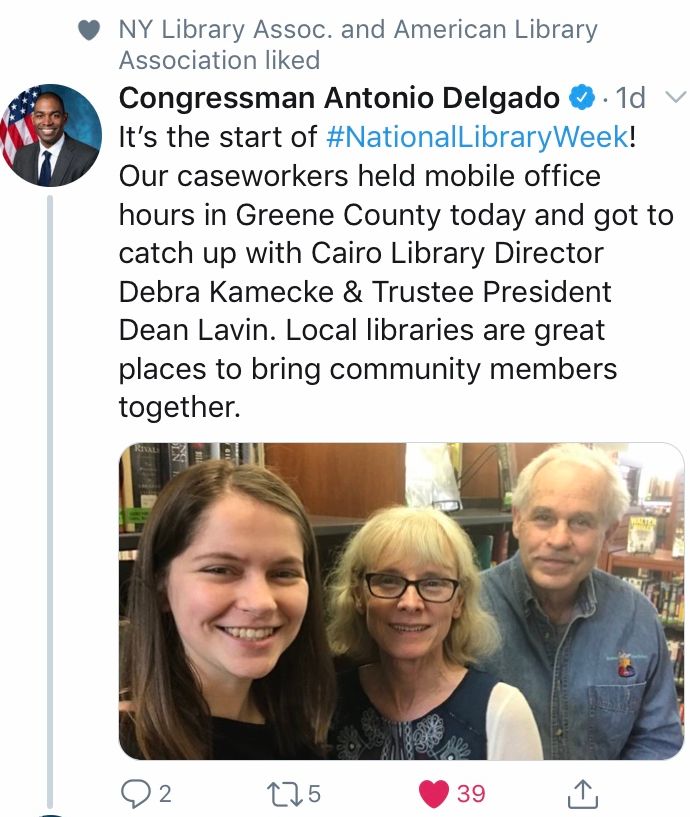
Task: Click the Debra Kamecke sentence in tweet
Action: coord(365,291)
